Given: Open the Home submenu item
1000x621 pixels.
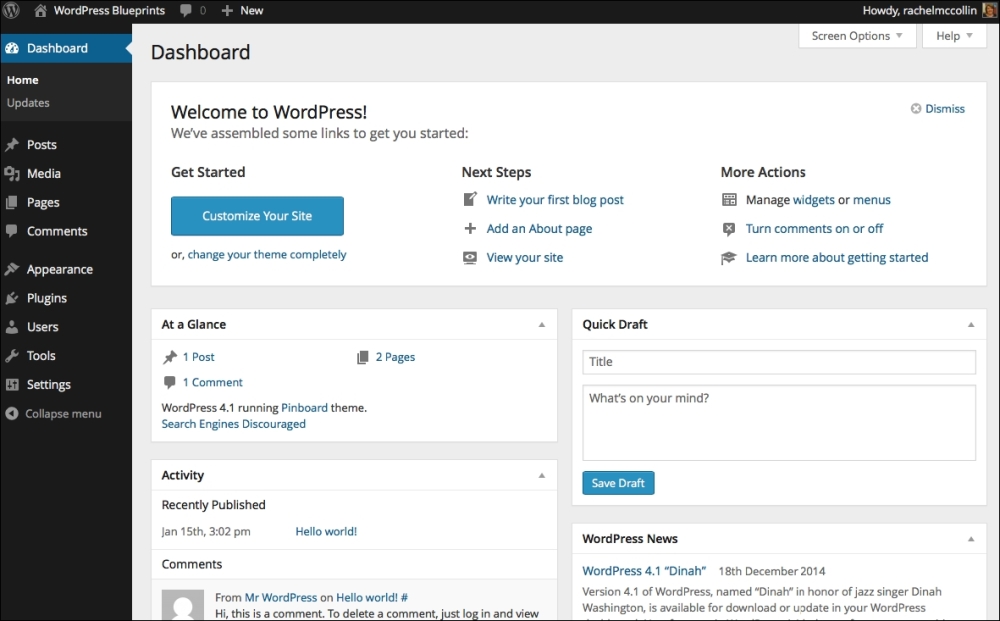Looking at the screenshot, I should coord(22,80).
